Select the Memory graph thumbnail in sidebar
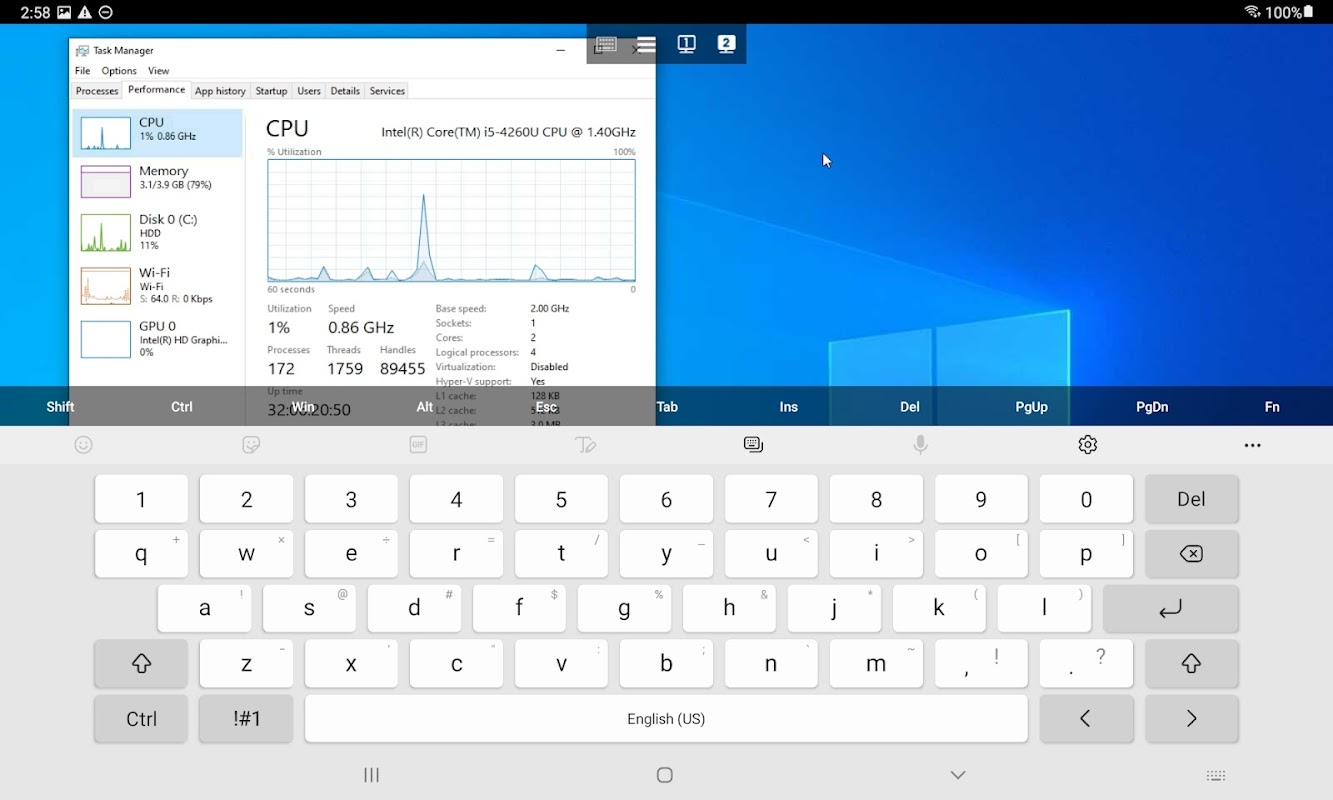 106,182
